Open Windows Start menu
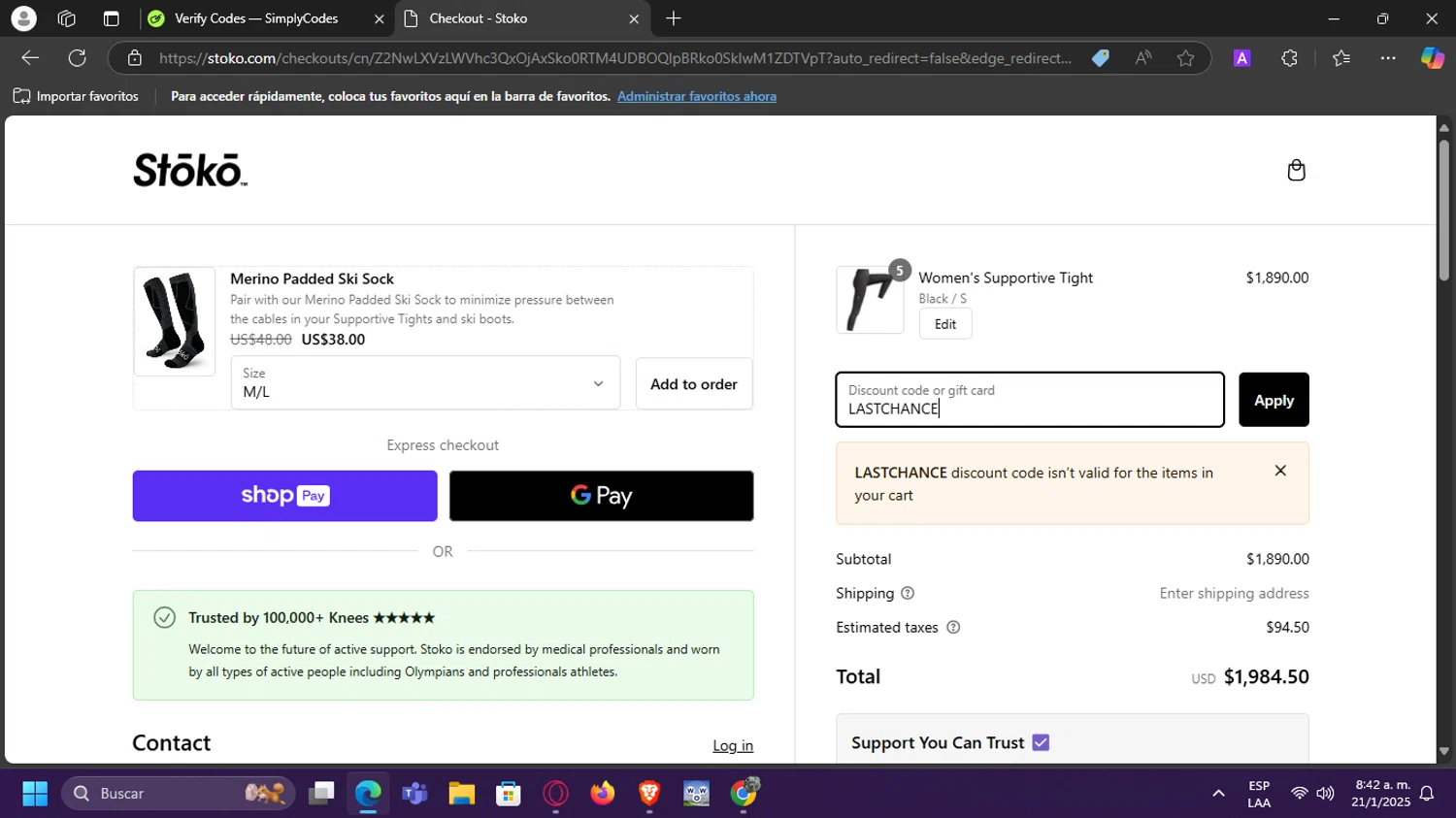The height and width of the screenshot is (818, 1456). point(35,794)
